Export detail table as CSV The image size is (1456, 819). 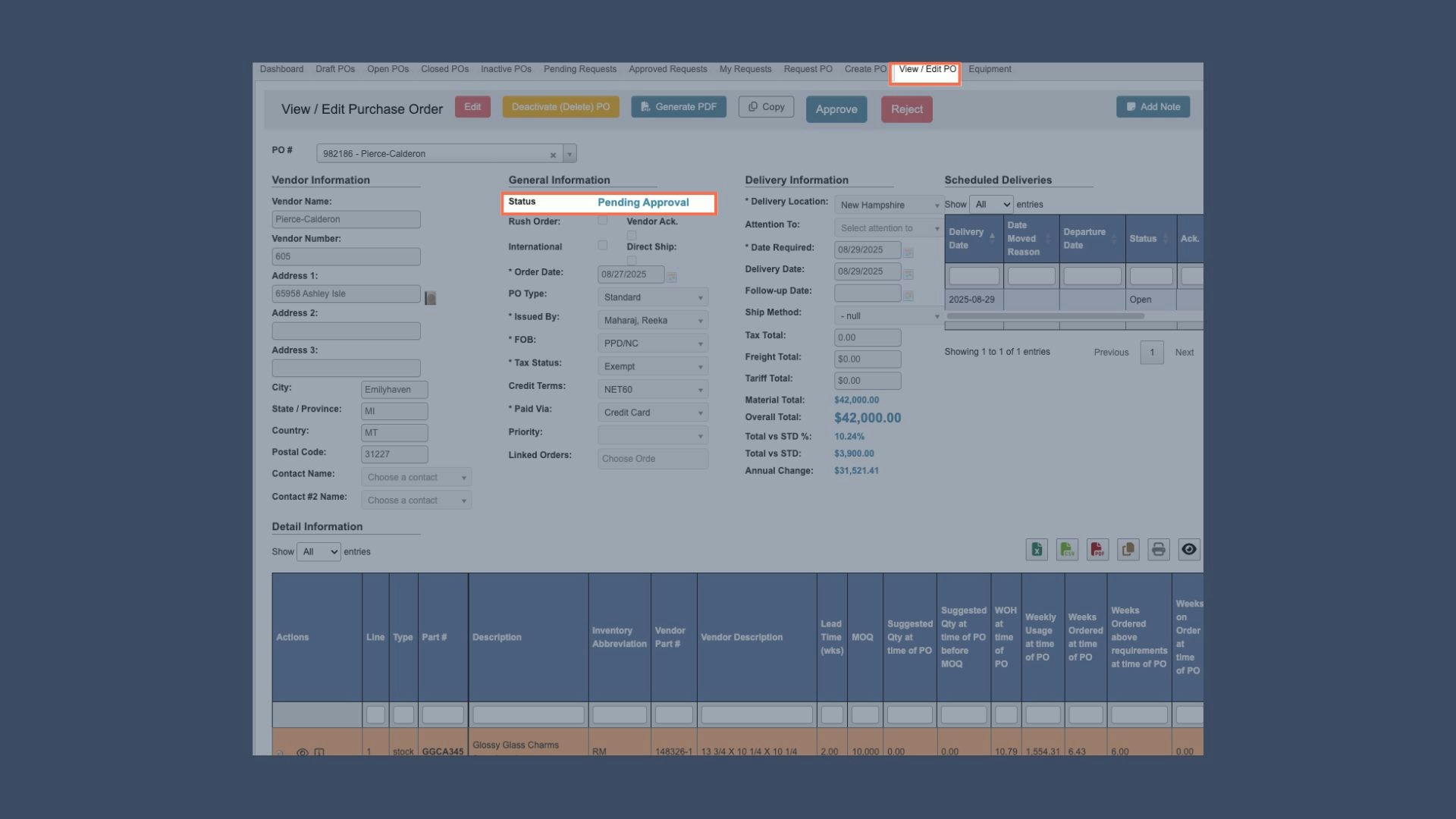[1067, 550]
